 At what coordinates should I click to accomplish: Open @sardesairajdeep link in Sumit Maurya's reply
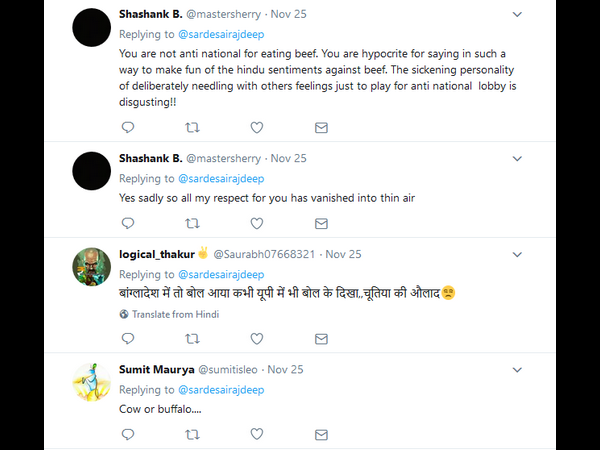(x=220, y=389)
